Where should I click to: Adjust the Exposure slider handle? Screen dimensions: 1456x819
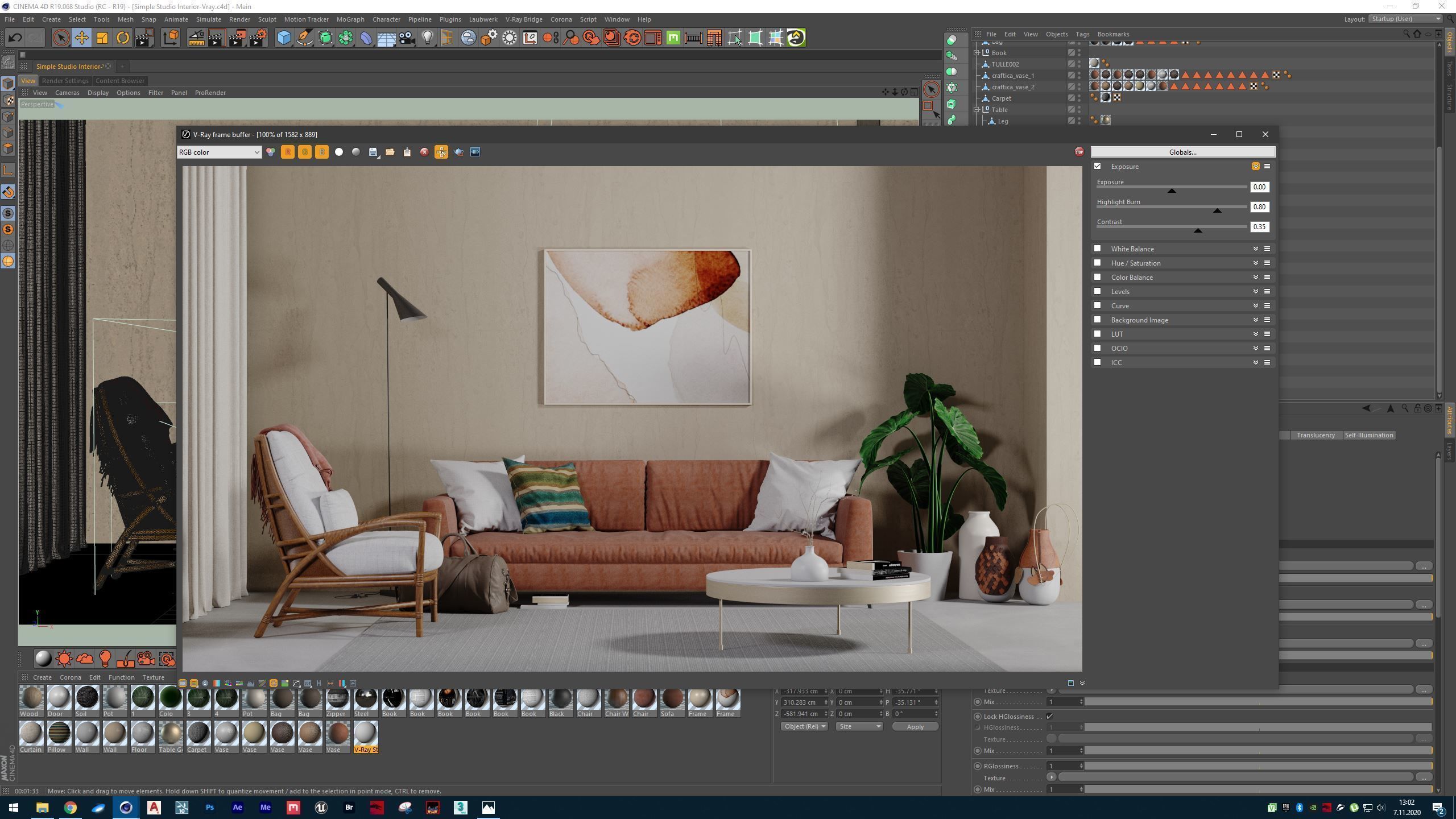[x=1172, y=191]
